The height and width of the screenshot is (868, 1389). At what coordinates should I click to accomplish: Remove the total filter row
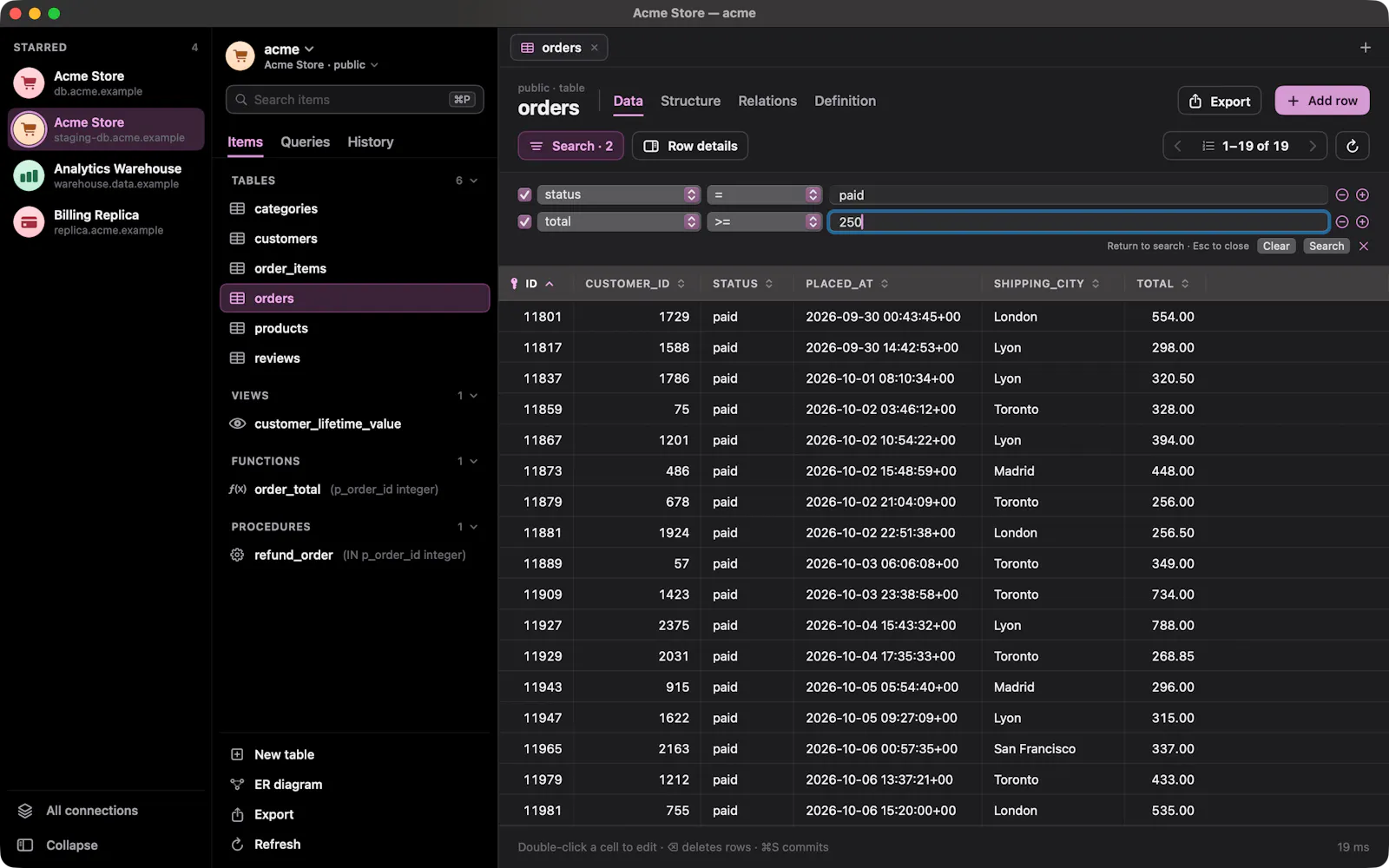[x=1342, y=222]
